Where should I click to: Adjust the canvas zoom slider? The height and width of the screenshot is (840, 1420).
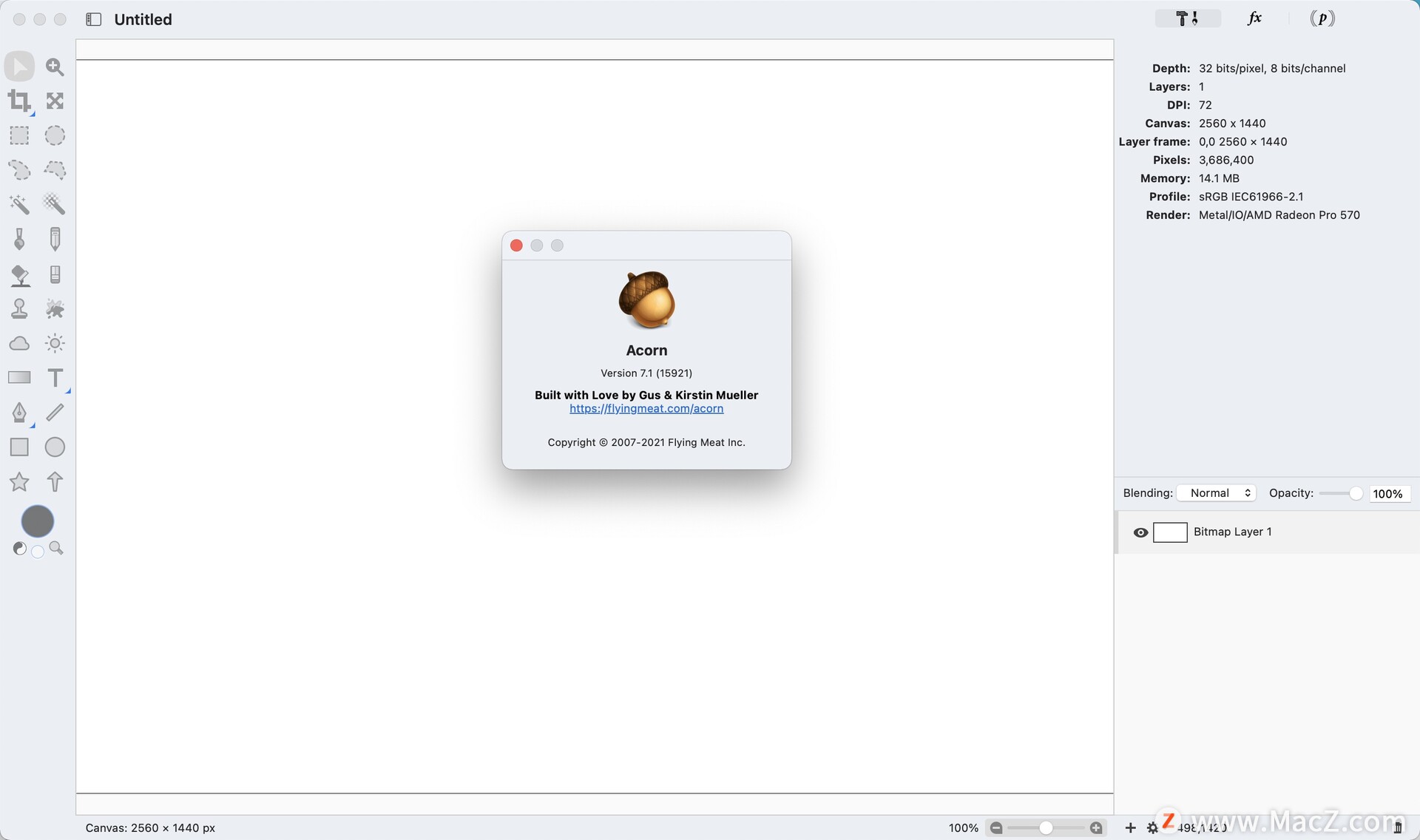click(1046, 828)
